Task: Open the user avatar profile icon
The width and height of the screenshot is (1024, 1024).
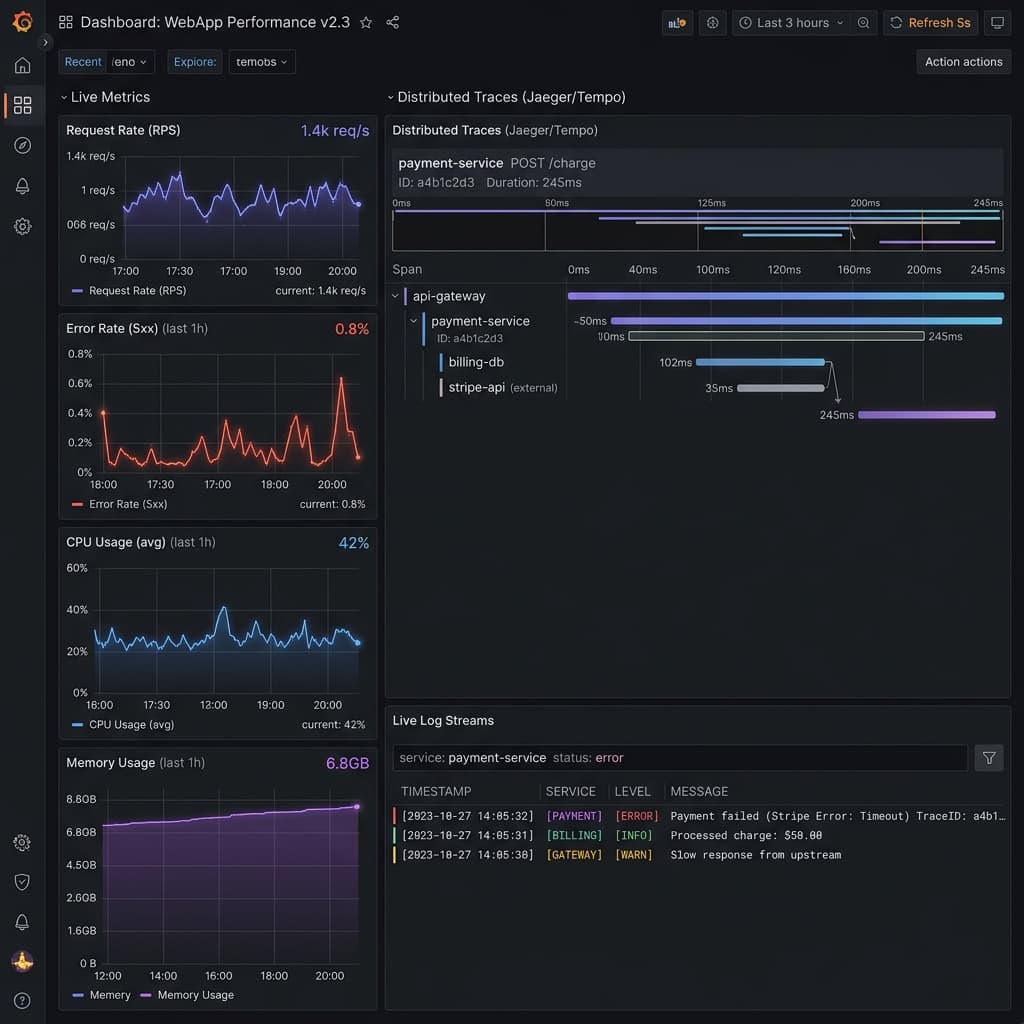Action: pos(22,961)
